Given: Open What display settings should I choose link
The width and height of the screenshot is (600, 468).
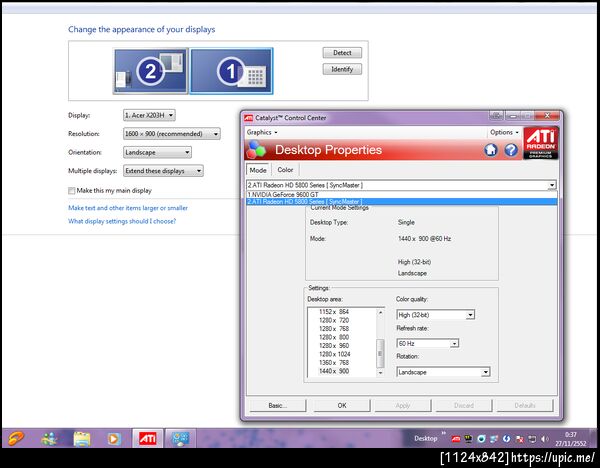Looking at the screenshot, I should 122,221.
